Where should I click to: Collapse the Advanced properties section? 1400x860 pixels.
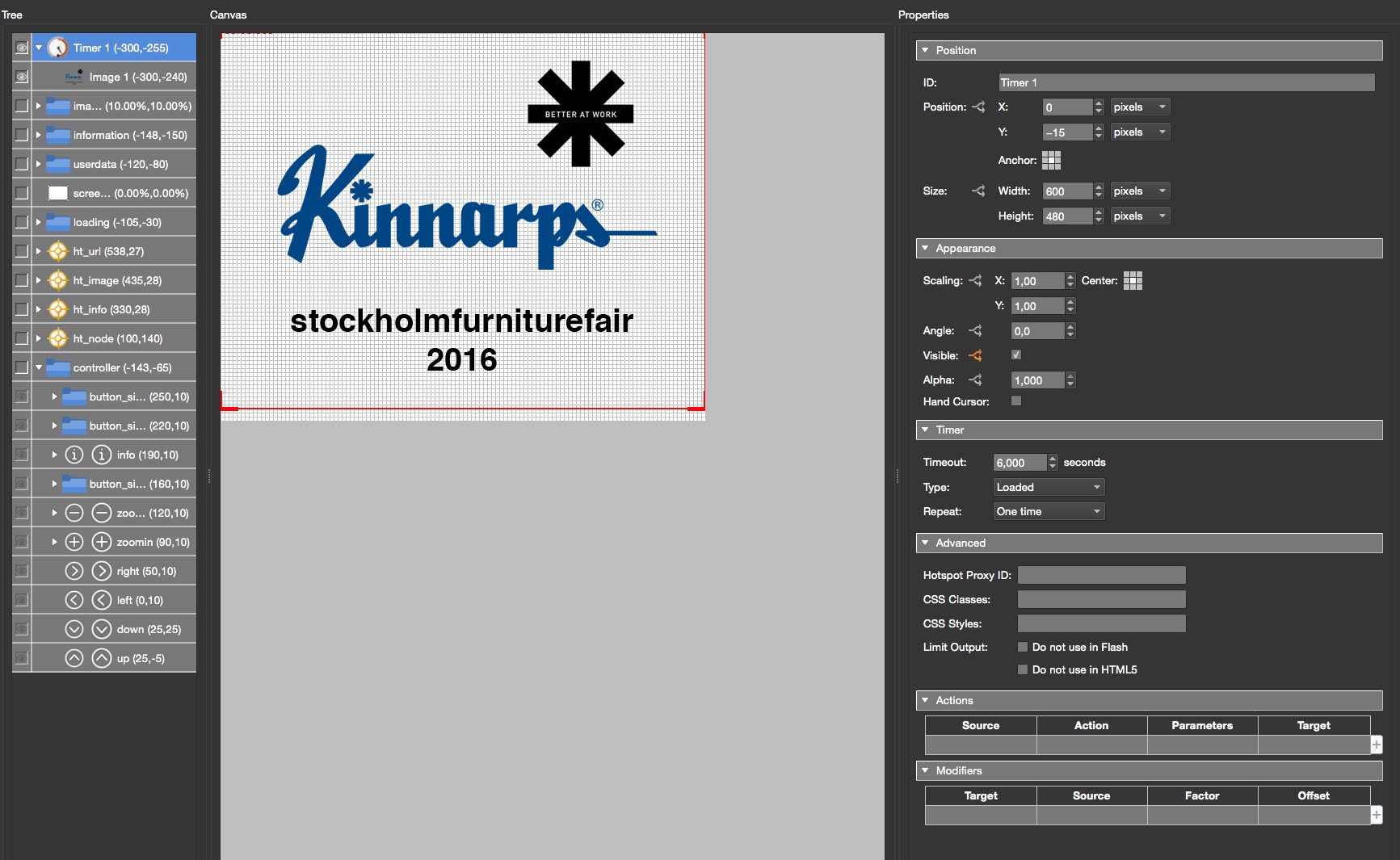coord(925,543)
